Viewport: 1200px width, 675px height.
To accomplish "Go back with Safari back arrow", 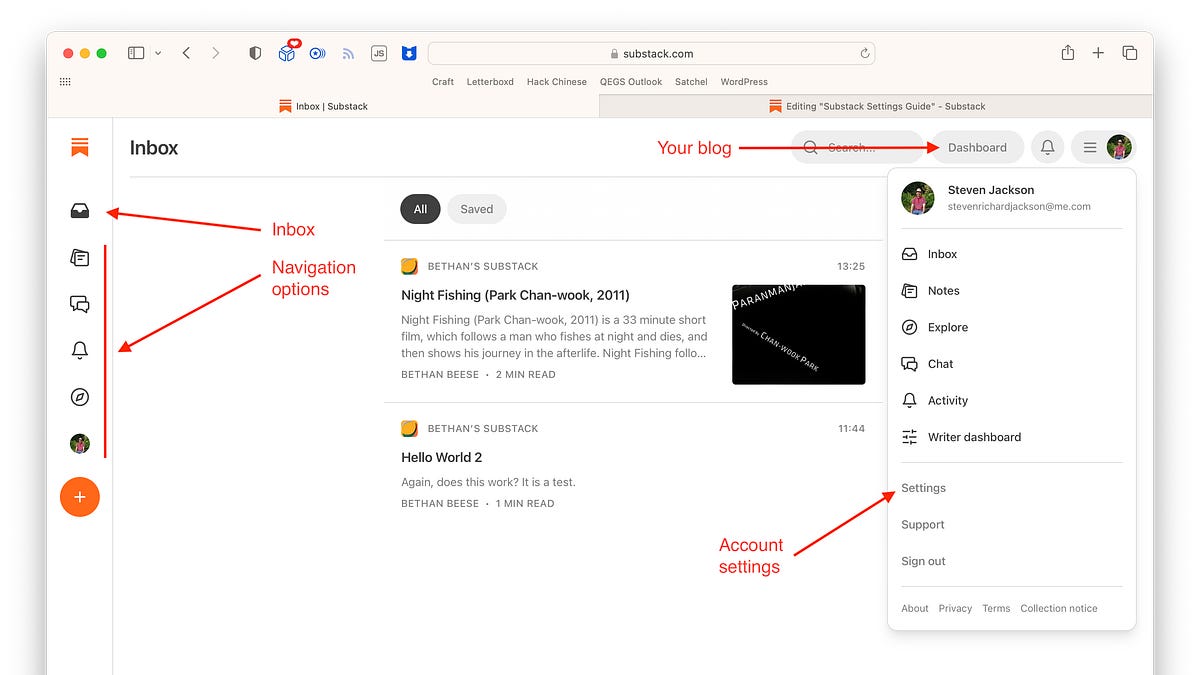I will tap(186, 53).
